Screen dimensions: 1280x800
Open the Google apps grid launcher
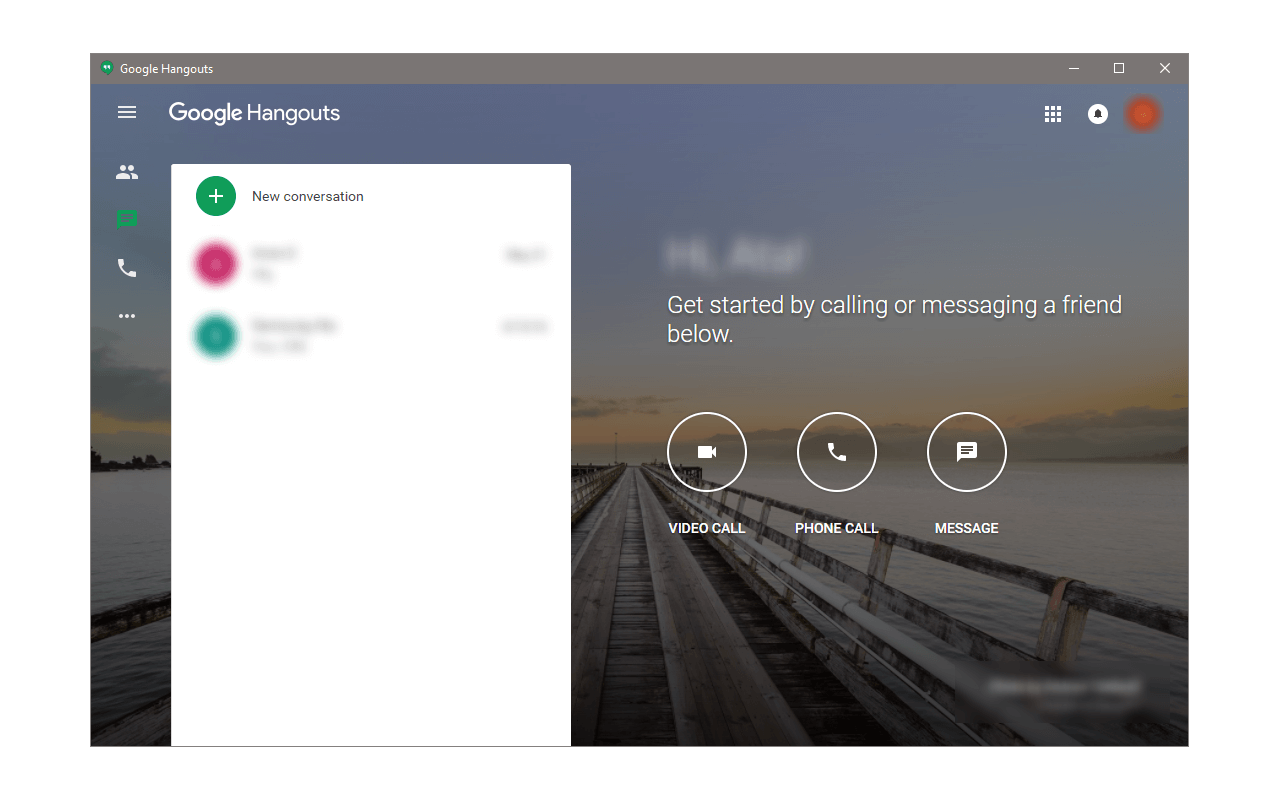(1053, 114)
